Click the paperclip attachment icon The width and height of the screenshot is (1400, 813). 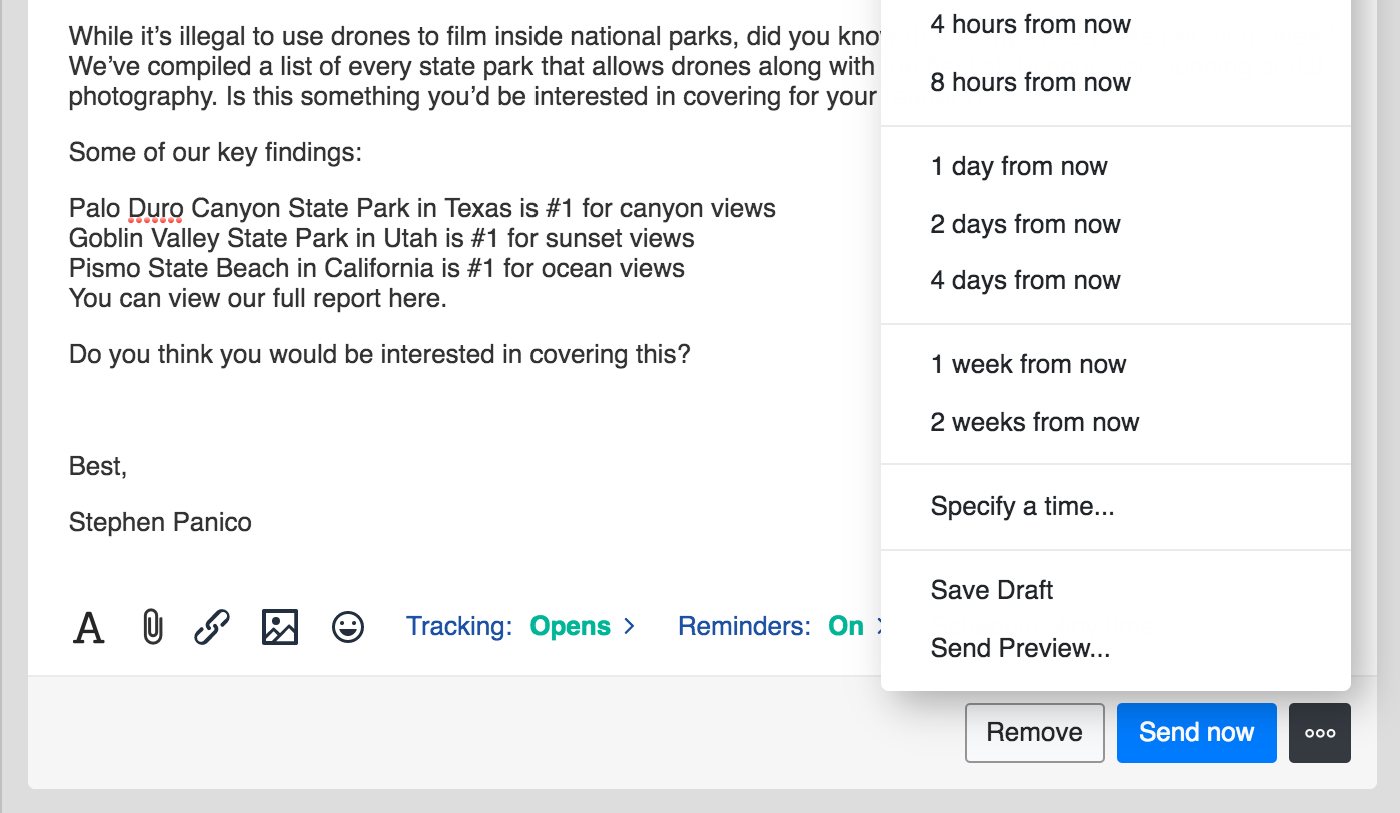click(152, 628)
